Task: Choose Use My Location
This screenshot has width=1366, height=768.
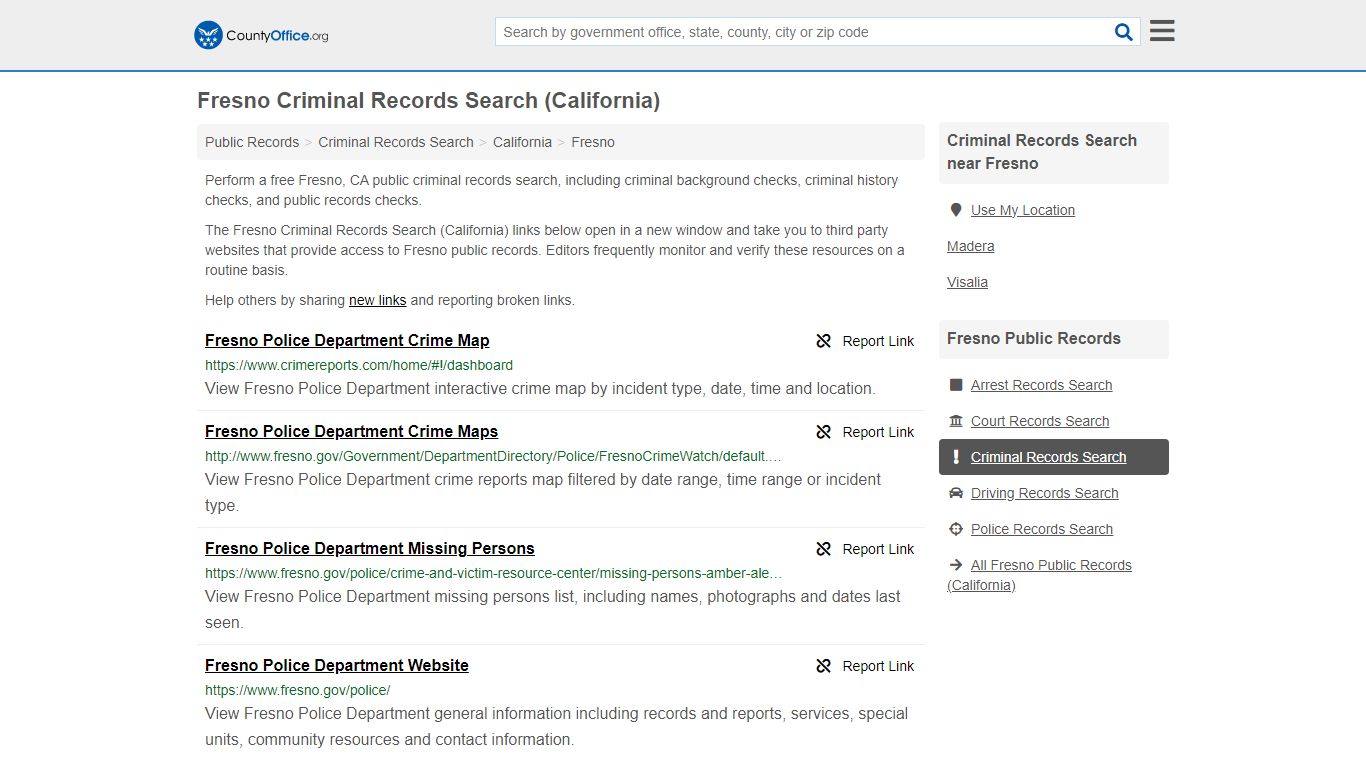Action: (x=1023, y=210)
